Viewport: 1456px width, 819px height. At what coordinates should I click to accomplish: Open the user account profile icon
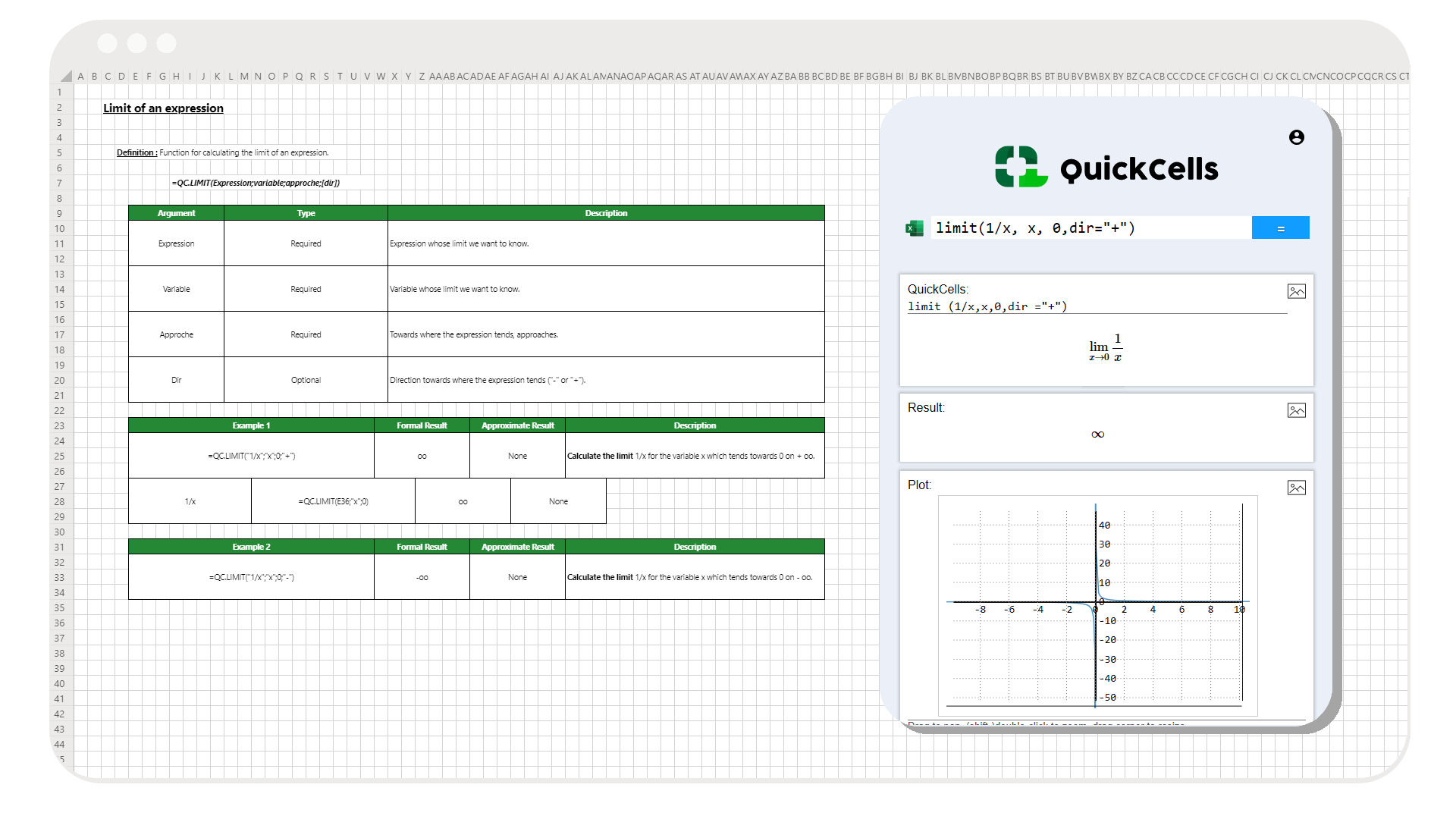tap(1297, 137)
